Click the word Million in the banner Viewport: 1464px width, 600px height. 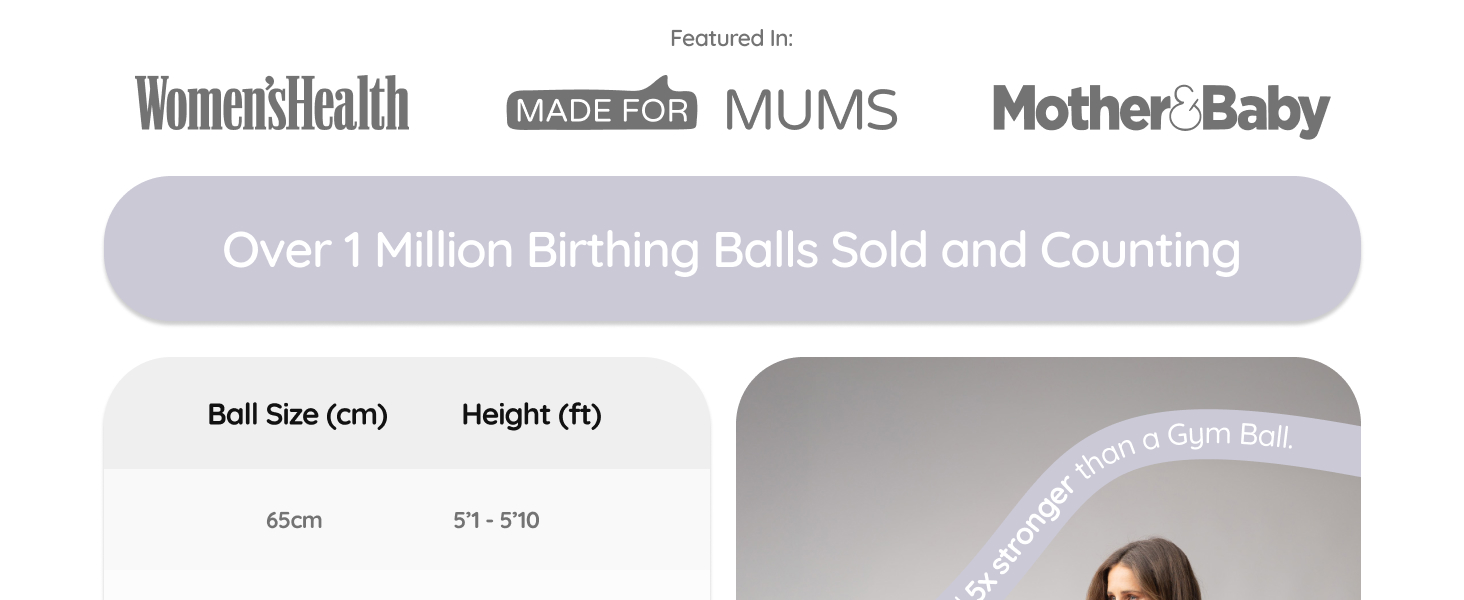pos(443,249)
